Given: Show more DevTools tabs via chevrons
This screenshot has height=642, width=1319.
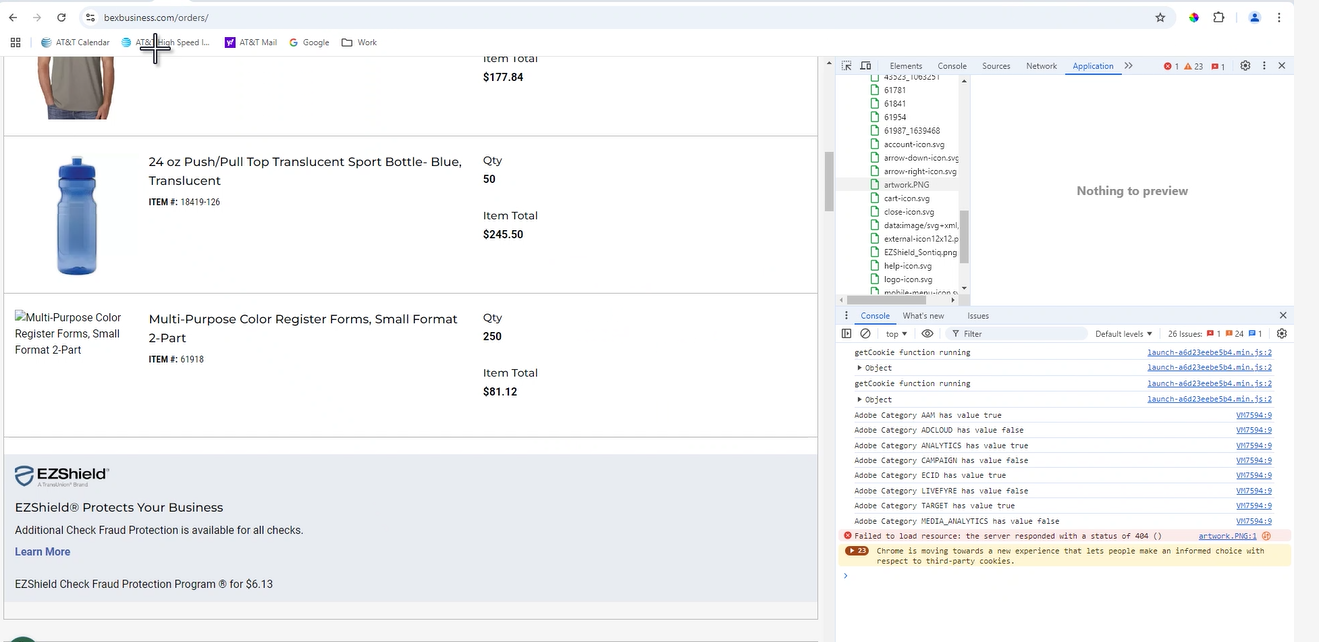Looking at the screenshot, I should click(x=1128, y=66).
